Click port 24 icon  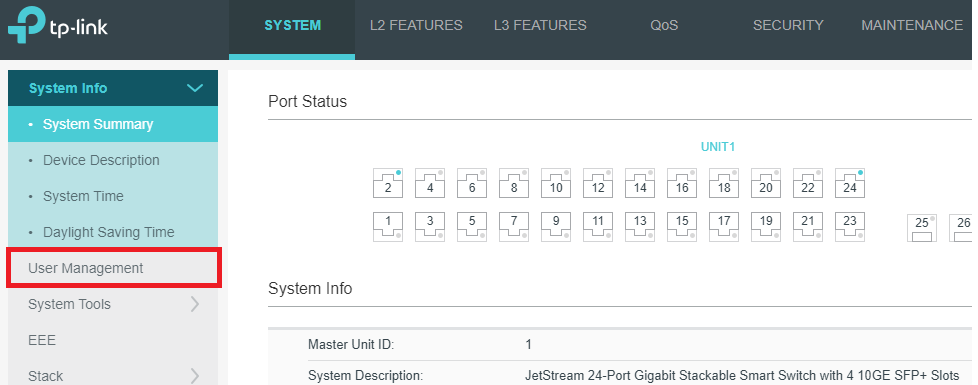[850, 183]
